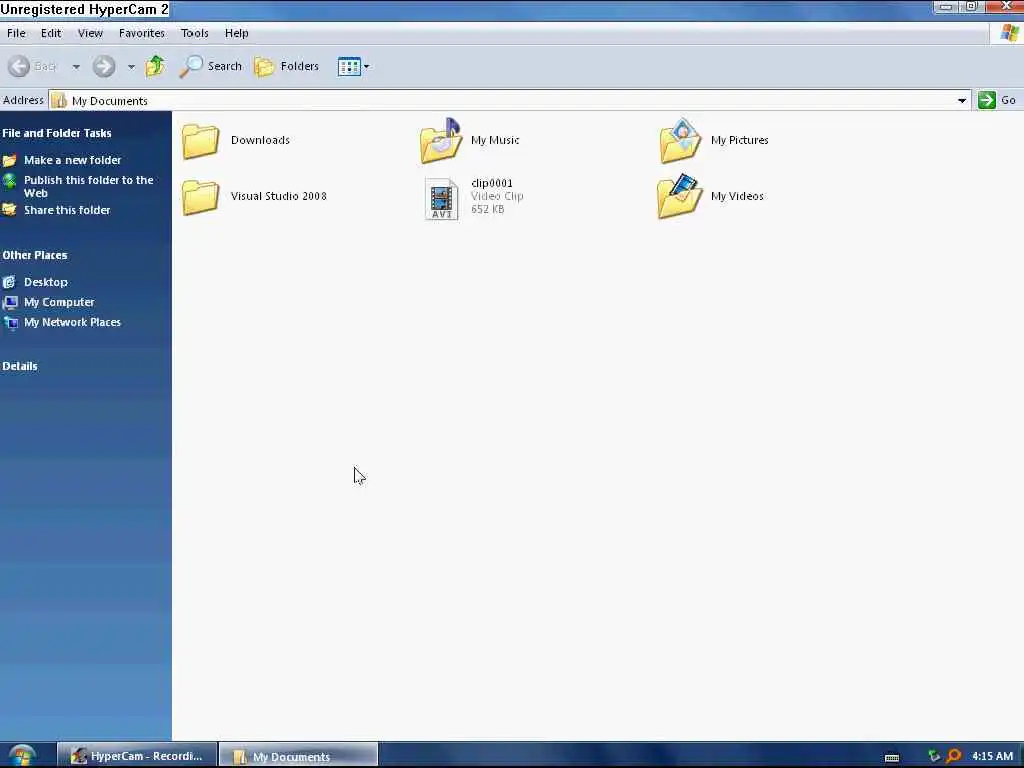Click the Publish to Web globe icon

(9, 181)
